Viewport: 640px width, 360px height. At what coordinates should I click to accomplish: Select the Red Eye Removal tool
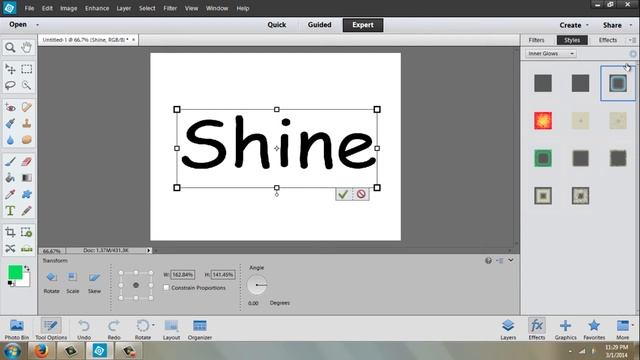(x=10, y=107)
